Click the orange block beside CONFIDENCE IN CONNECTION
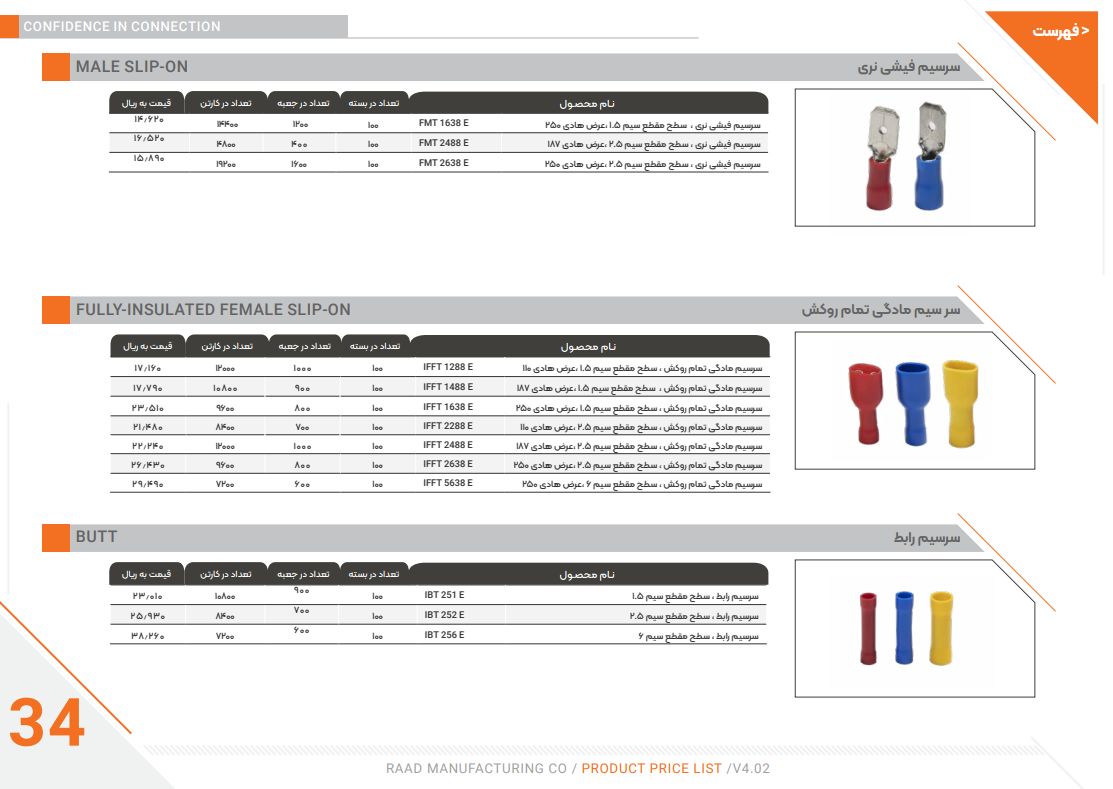This screenshot has height=789, width=1113. pyautogui.click(x=9, y=27)
